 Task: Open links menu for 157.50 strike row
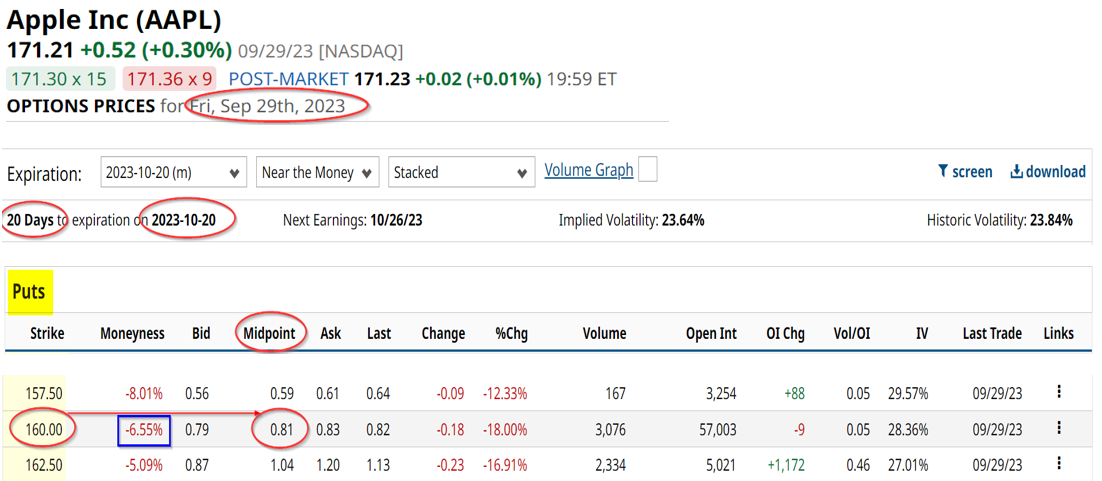[x=1059, y=392]
